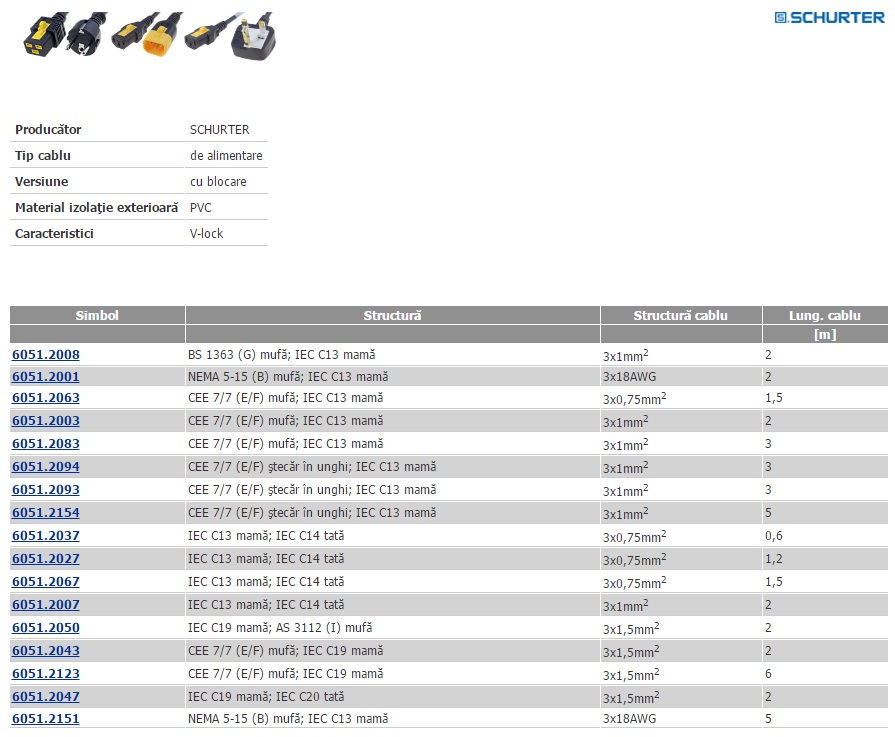Open product link 6051.2037
The height and width of the screenshot is (737, 895).
point(46,536)
